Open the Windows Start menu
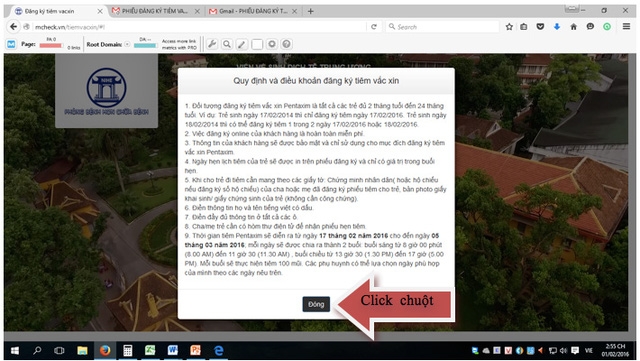The height and width of the screenshot is (361, 640). (x=15, y=350)
